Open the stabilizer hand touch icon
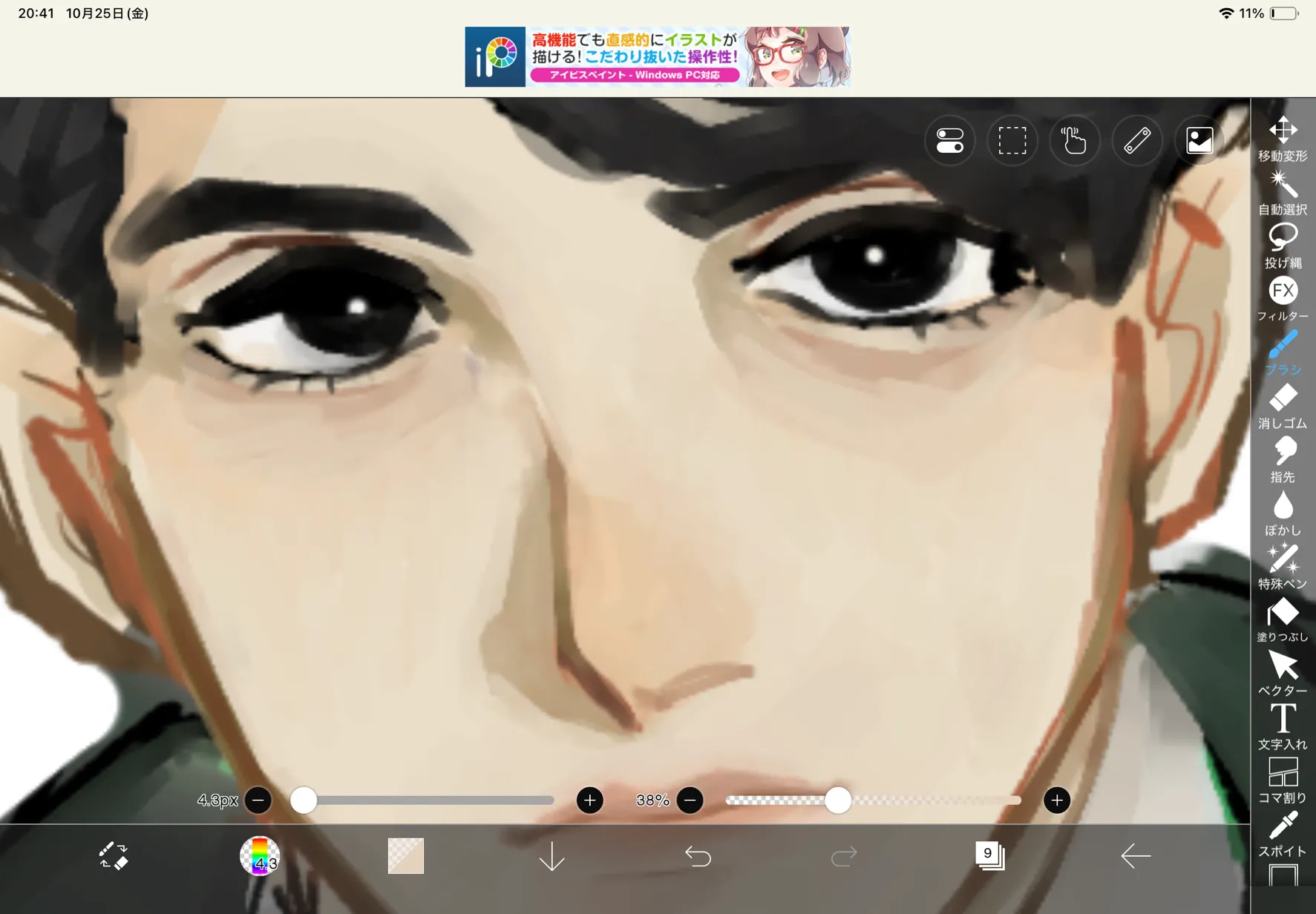The width and height of the screenshot is (1316, 914). (1074, 140)
